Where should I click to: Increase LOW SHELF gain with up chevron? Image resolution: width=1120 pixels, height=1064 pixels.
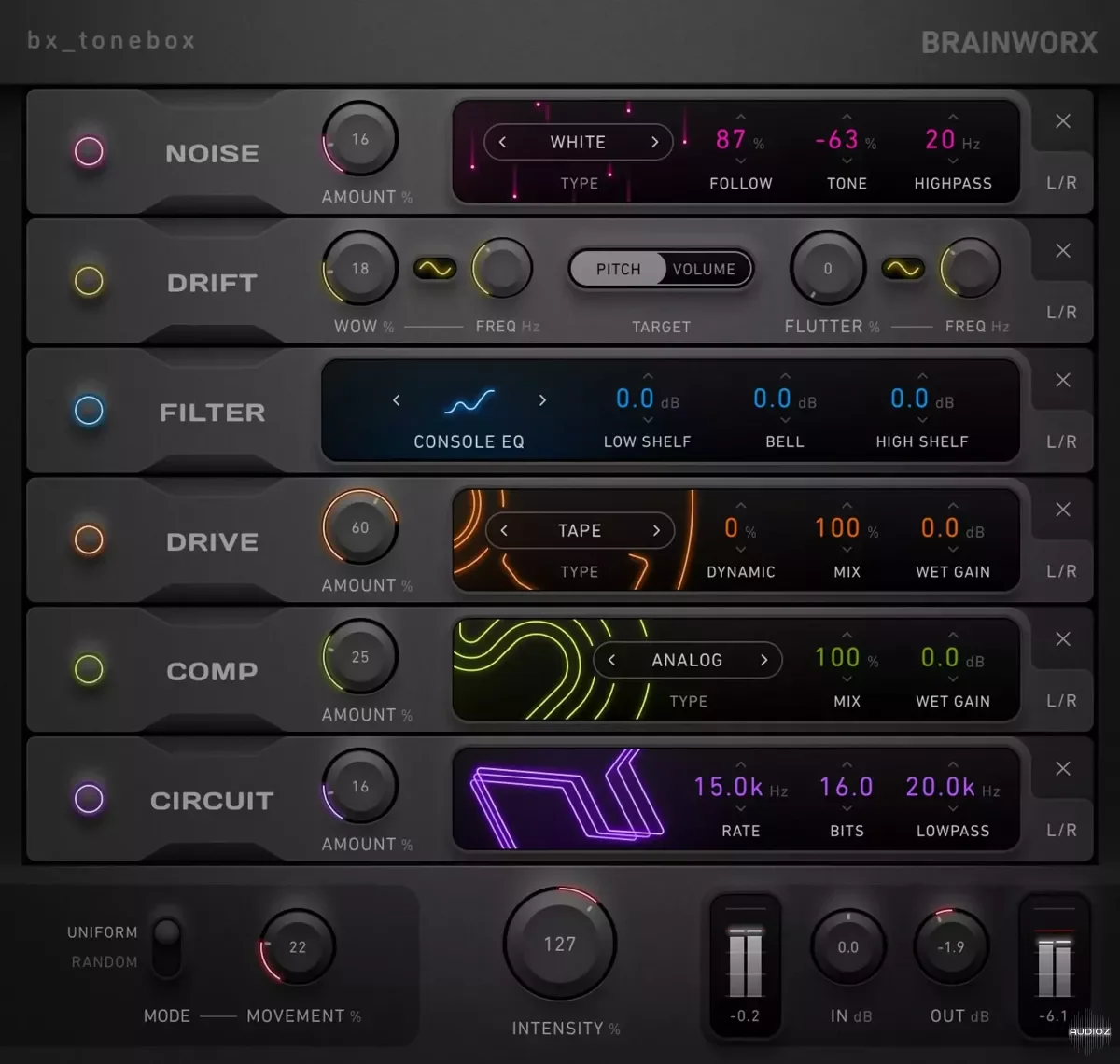click(x=648, y=377)
